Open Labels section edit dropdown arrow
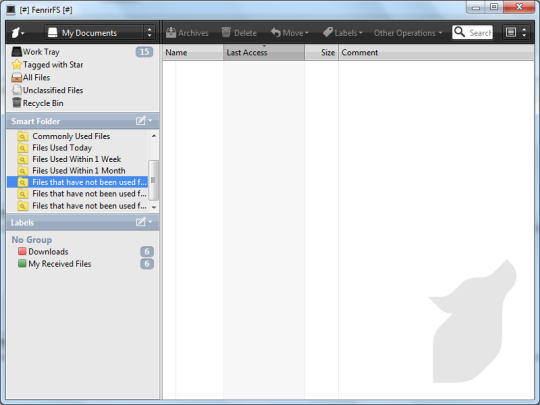The image size is (540, 405). click(150, 222)
